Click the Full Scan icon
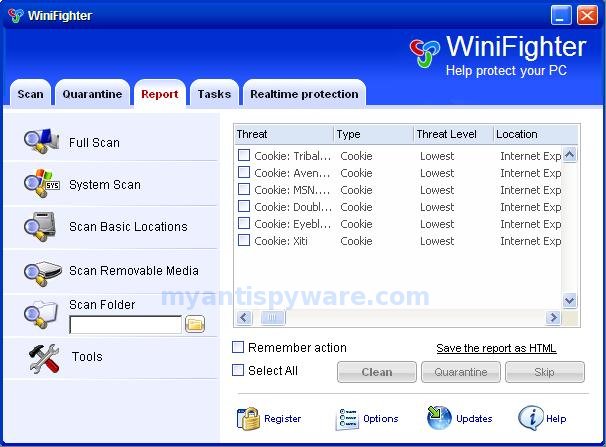606x447 pixels. [41, 141]
